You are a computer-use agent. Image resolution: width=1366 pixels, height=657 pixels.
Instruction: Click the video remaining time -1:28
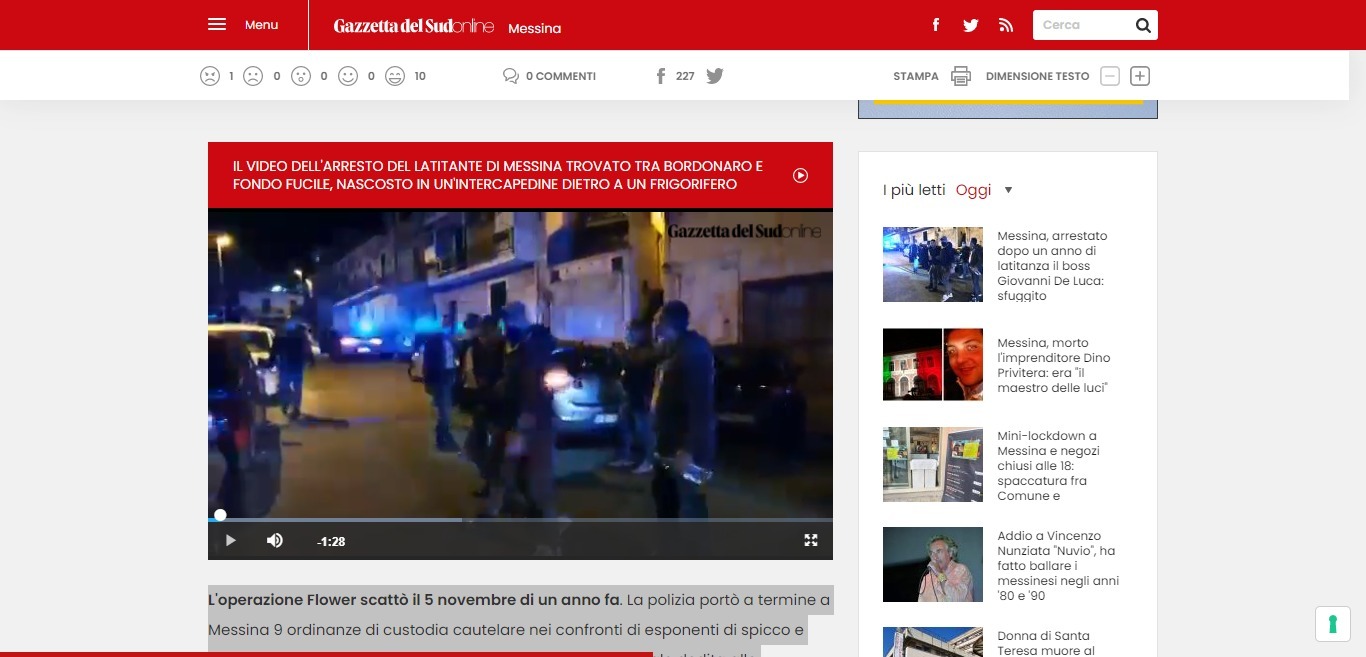coord(331,541)
